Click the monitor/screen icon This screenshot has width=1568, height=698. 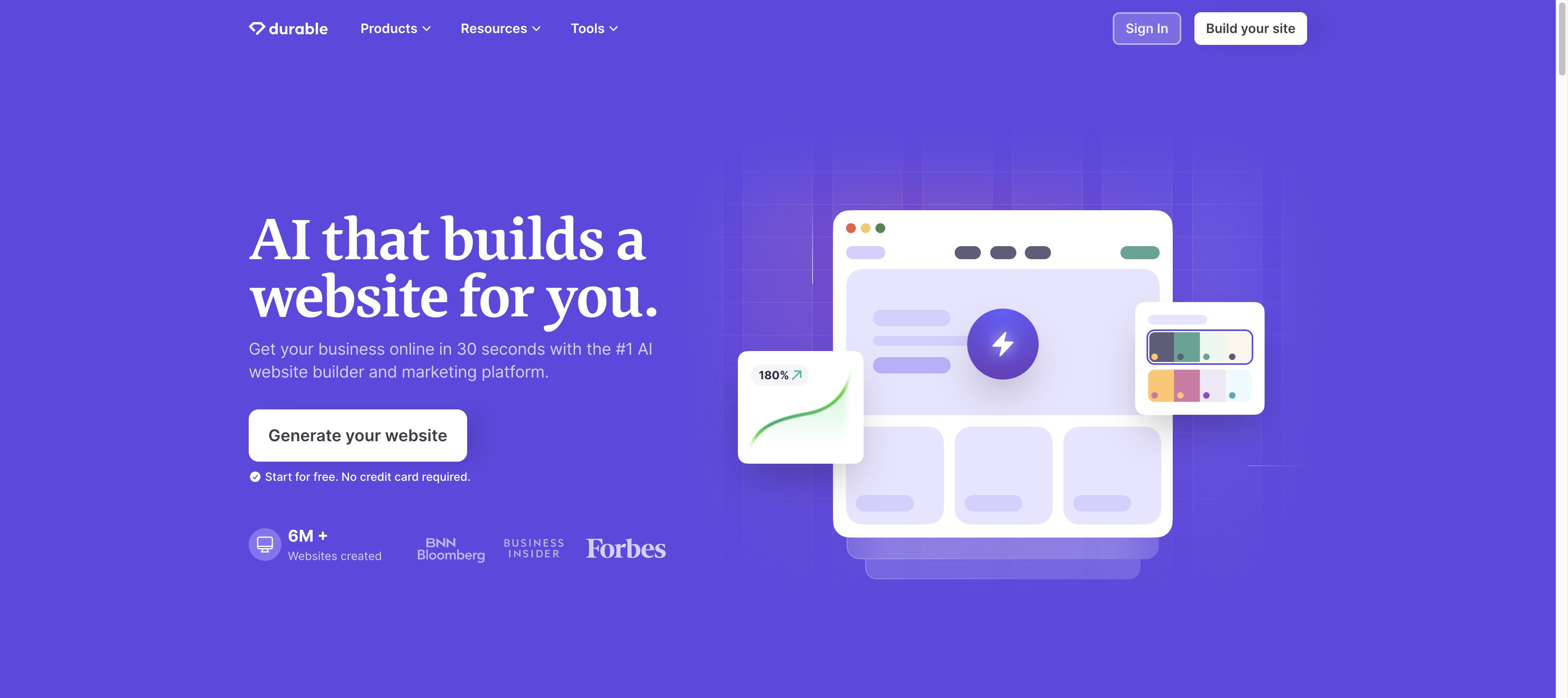point(264,543)
